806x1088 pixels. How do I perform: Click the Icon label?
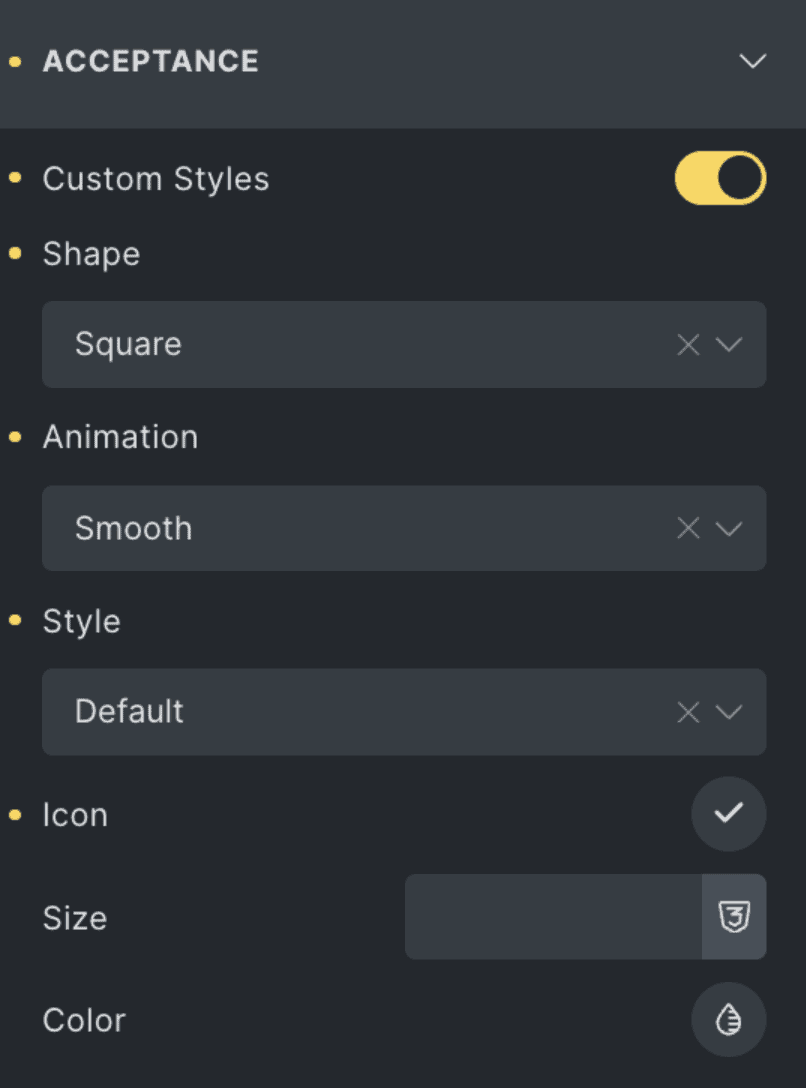coord(75,815)
